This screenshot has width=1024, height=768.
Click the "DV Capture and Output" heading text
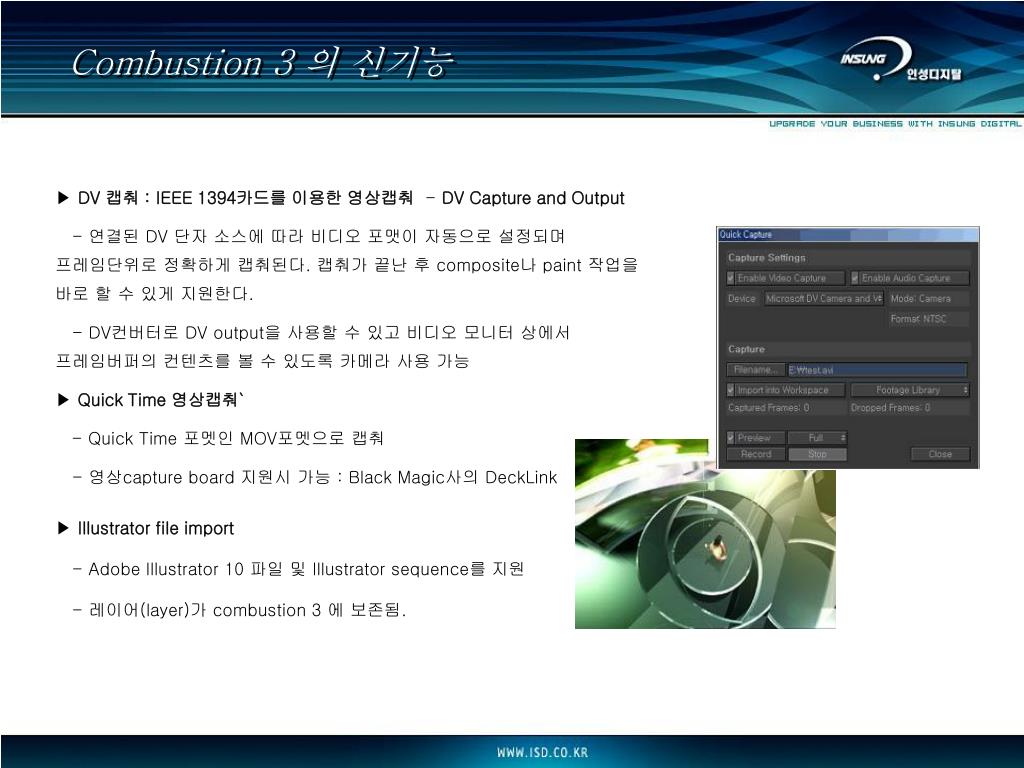pos(533,198)
